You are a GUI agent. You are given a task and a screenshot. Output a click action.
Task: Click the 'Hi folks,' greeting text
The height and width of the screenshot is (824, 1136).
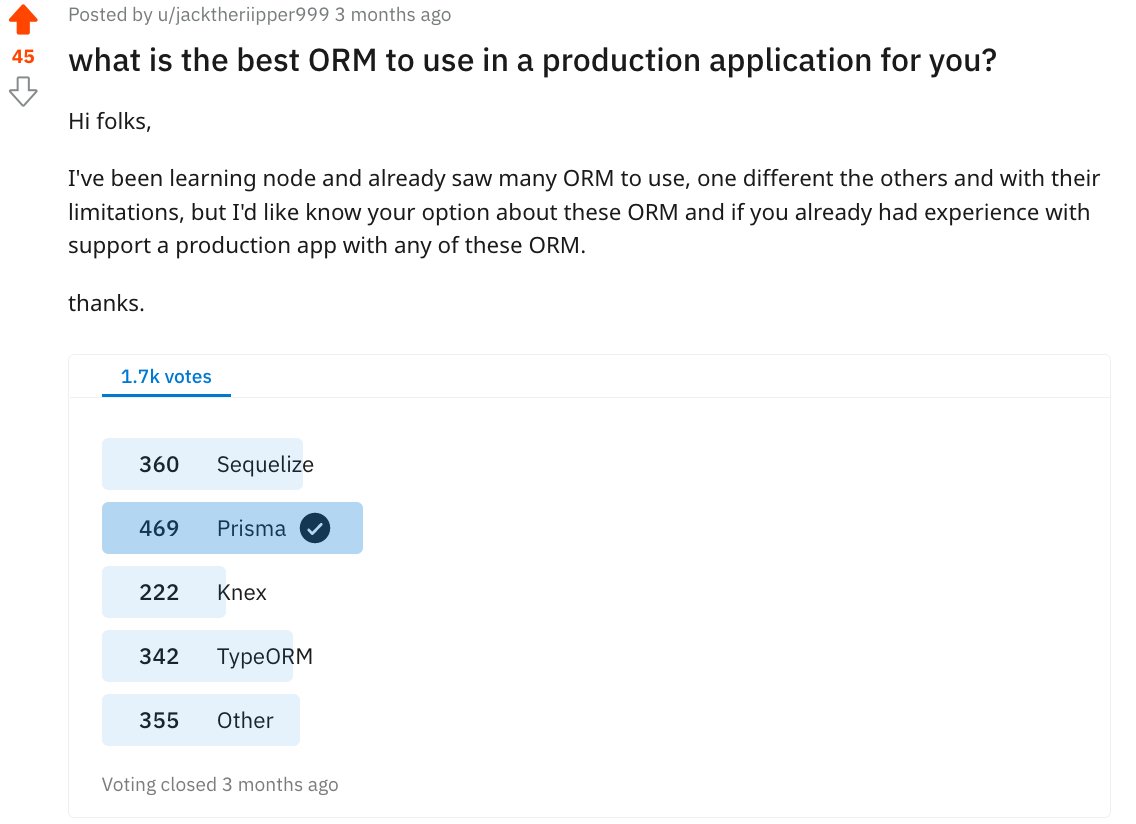pyautogui.click(x=109, y=121)
